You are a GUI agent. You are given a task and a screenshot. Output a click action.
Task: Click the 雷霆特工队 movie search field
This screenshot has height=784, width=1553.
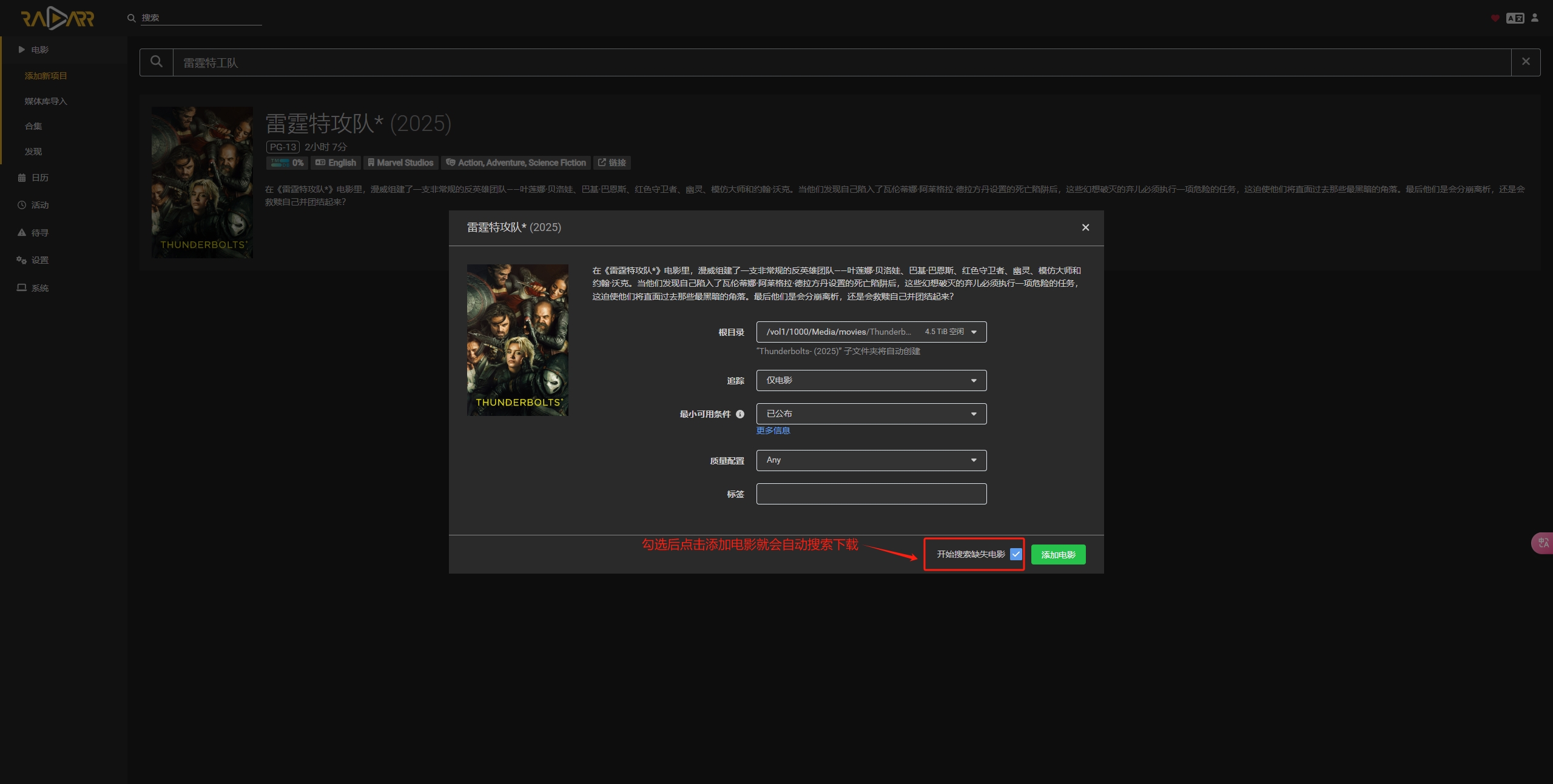point(842,62)
